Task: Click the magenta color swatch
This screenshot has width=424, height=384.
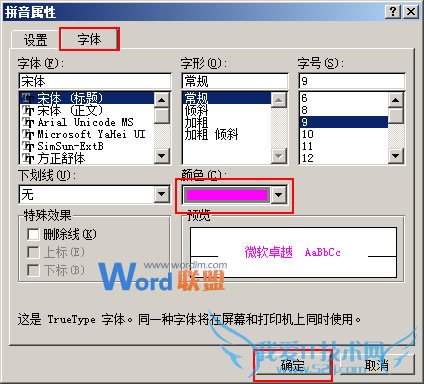Action: click(227, 195)
